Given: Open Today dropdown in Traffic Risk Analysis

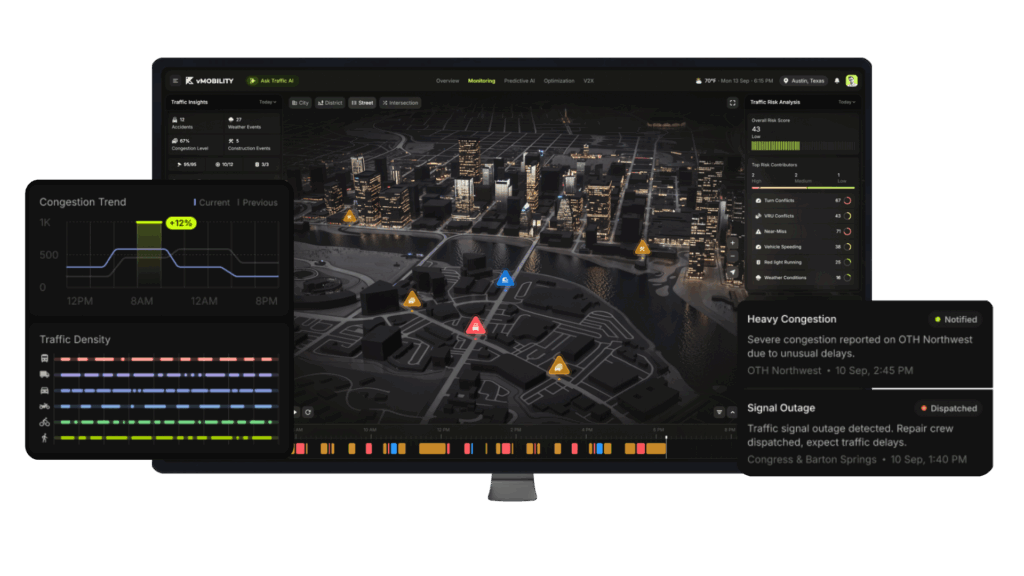Looking at the screenshot, I should 846,102.
